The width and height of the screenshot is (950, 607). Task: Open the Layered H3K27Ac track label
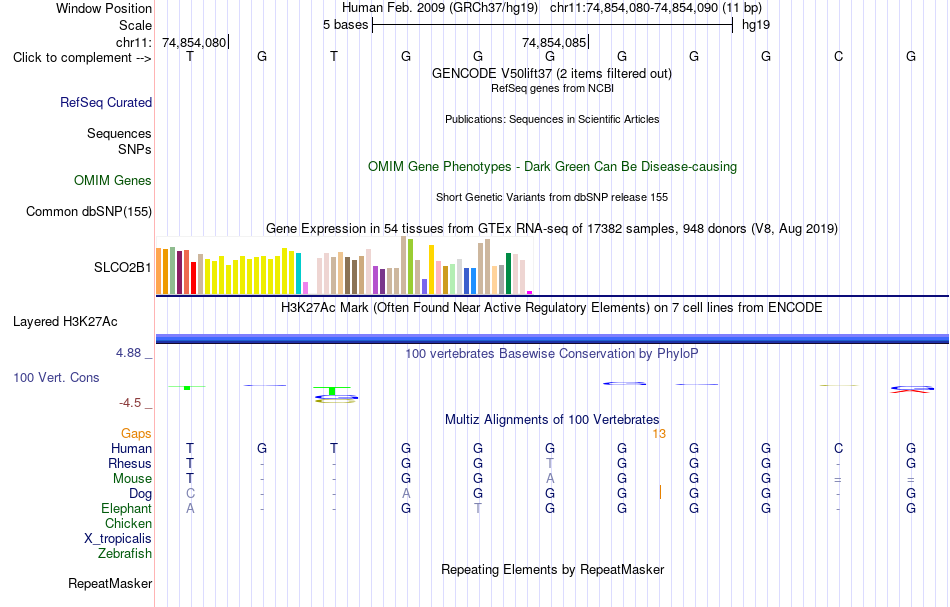click(65, 322)
